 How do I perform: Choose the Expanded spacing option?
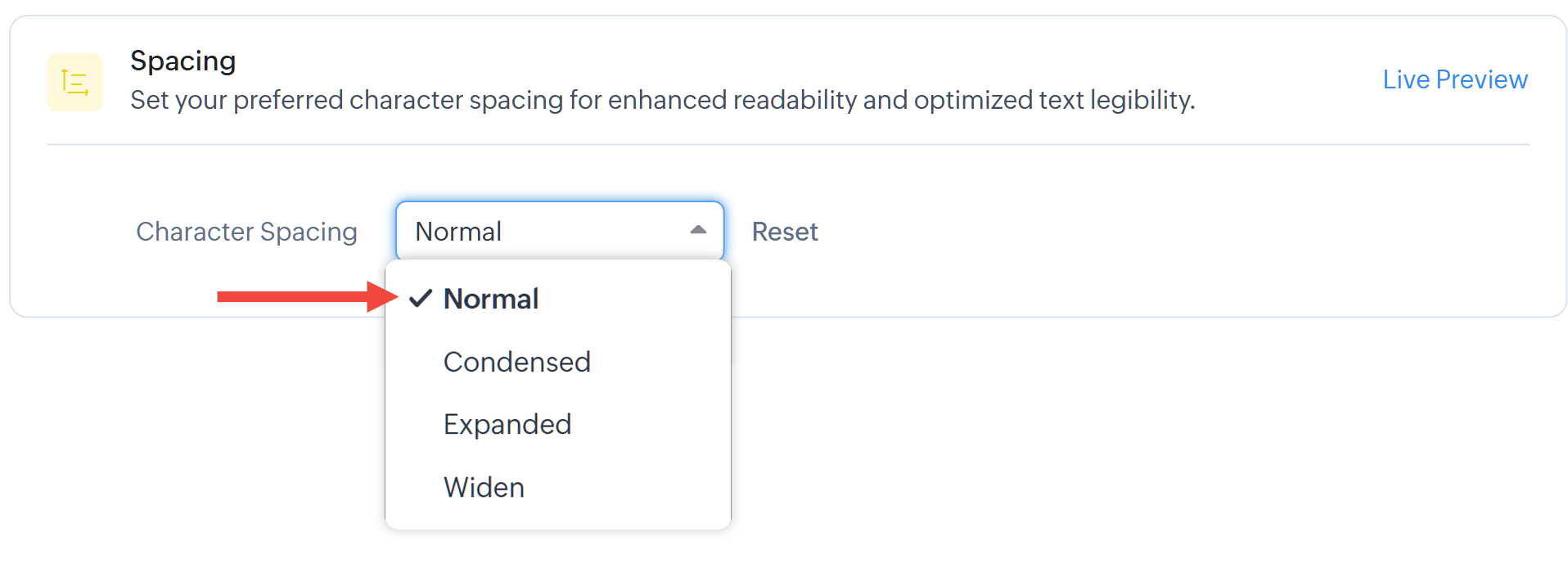tap(507, 424)
